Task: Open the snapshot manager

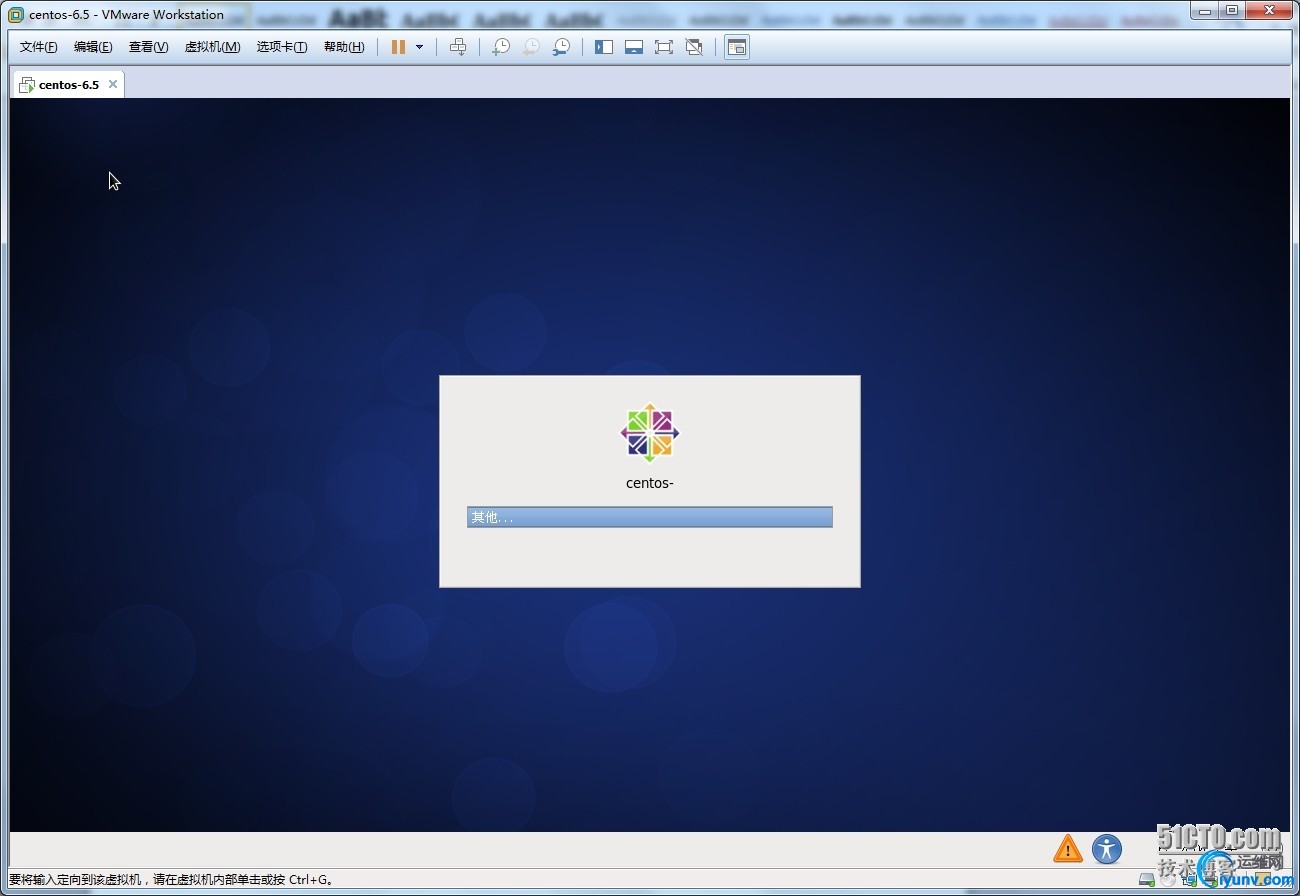Action: click(562, 47)
